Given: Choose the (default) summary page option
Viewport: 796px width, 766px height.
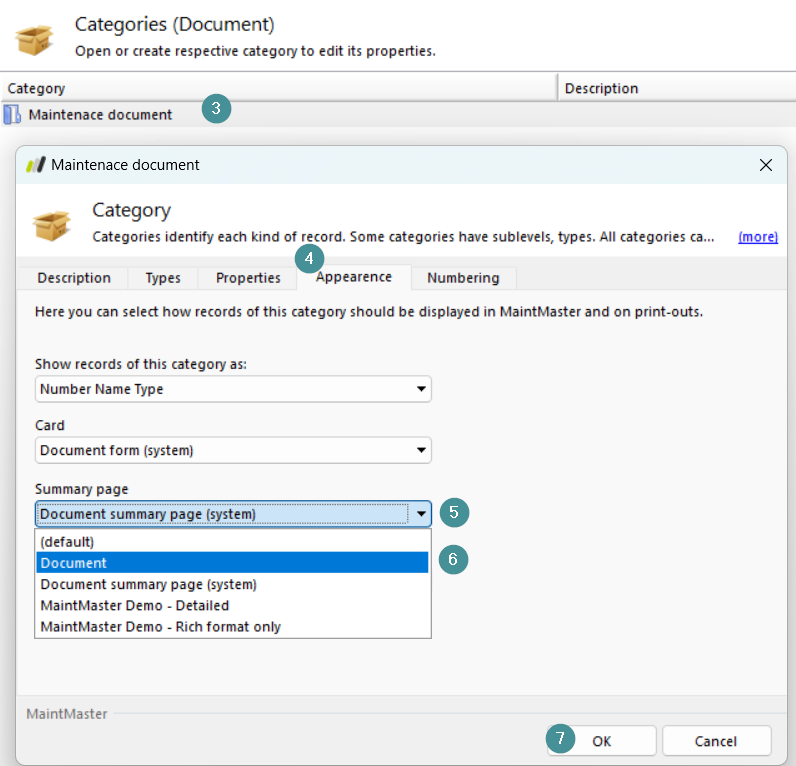Looking at the screenshot, I should tap(233, 542).
